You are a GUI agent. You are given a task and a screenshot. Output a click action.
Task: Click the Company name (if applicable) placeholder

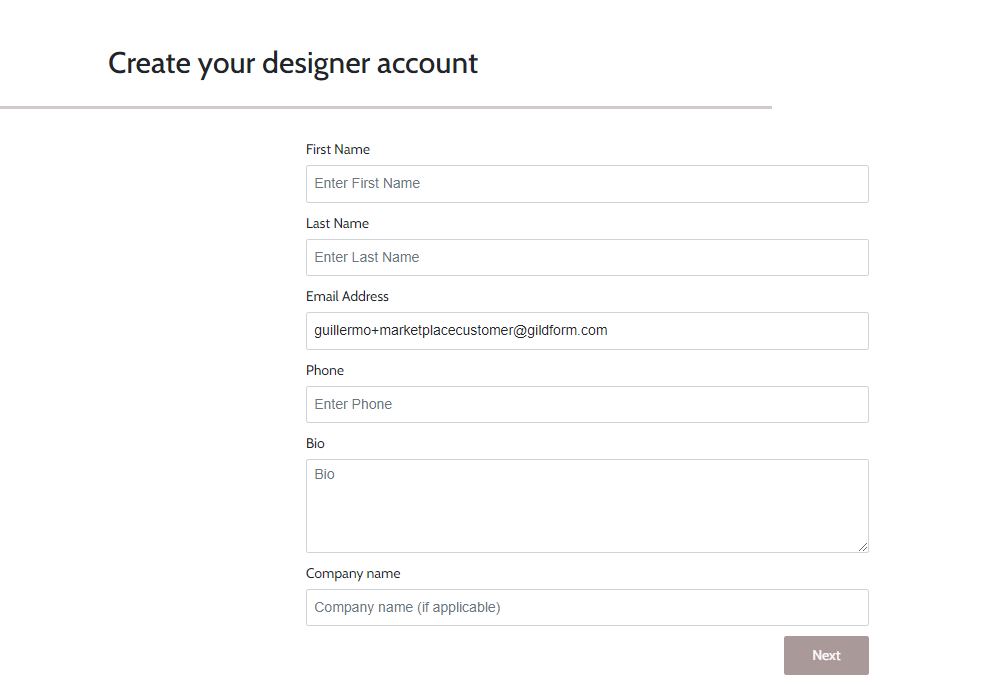(x=407, y=607)
